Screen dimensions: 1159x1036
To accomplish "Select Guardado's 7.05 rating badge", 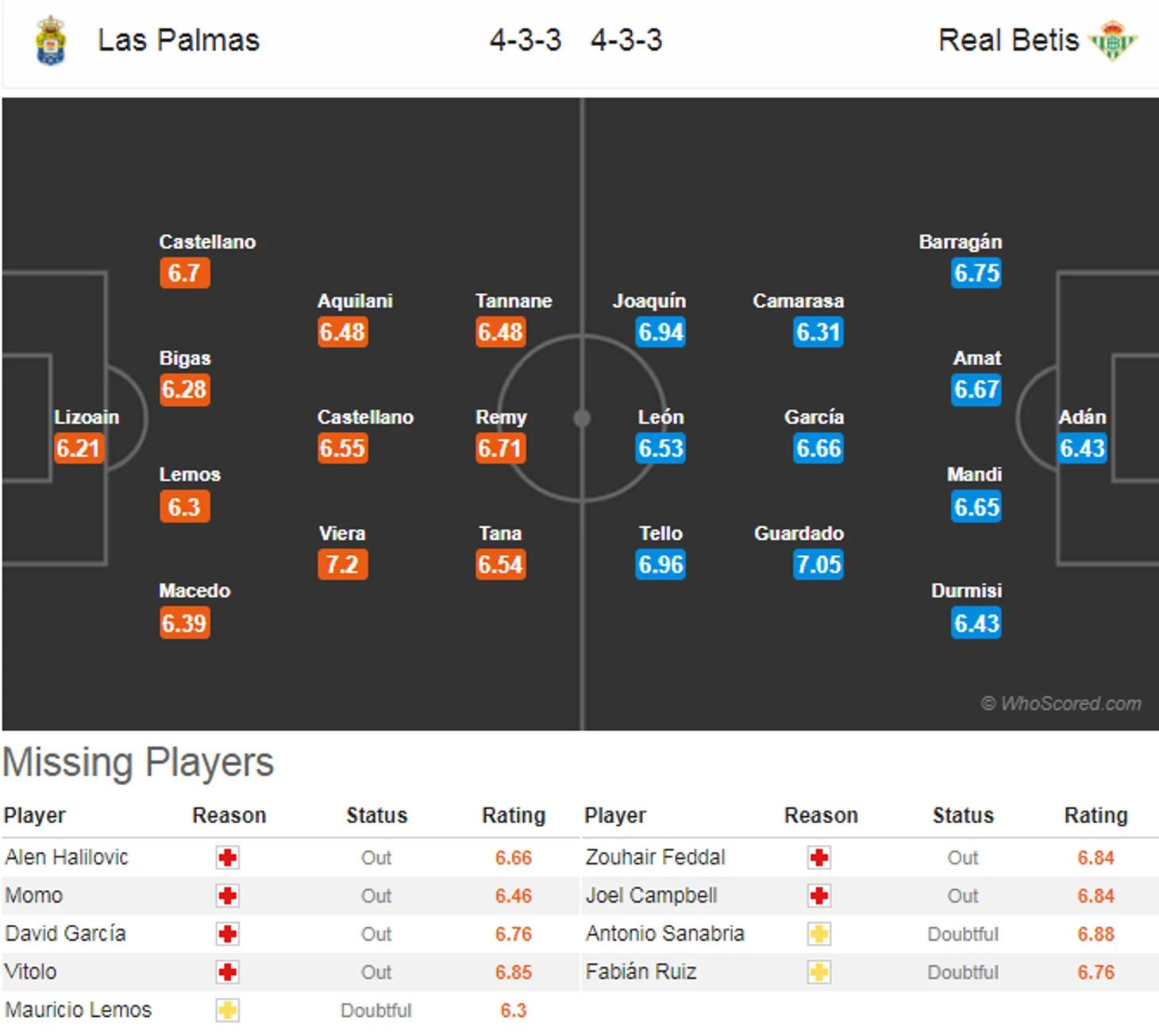I will click(818, 564).
